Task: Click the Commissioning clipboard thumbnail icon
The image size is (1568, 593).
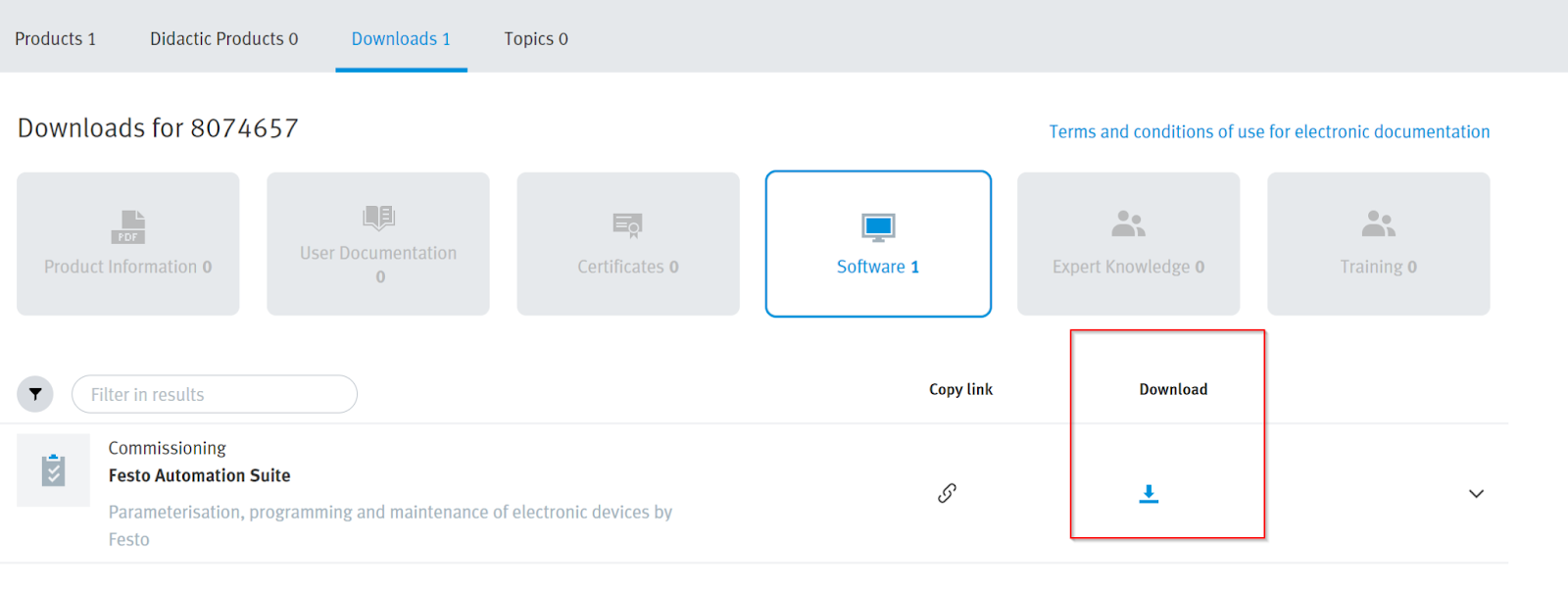Action: pyautogui.click(x=53, y=470)
